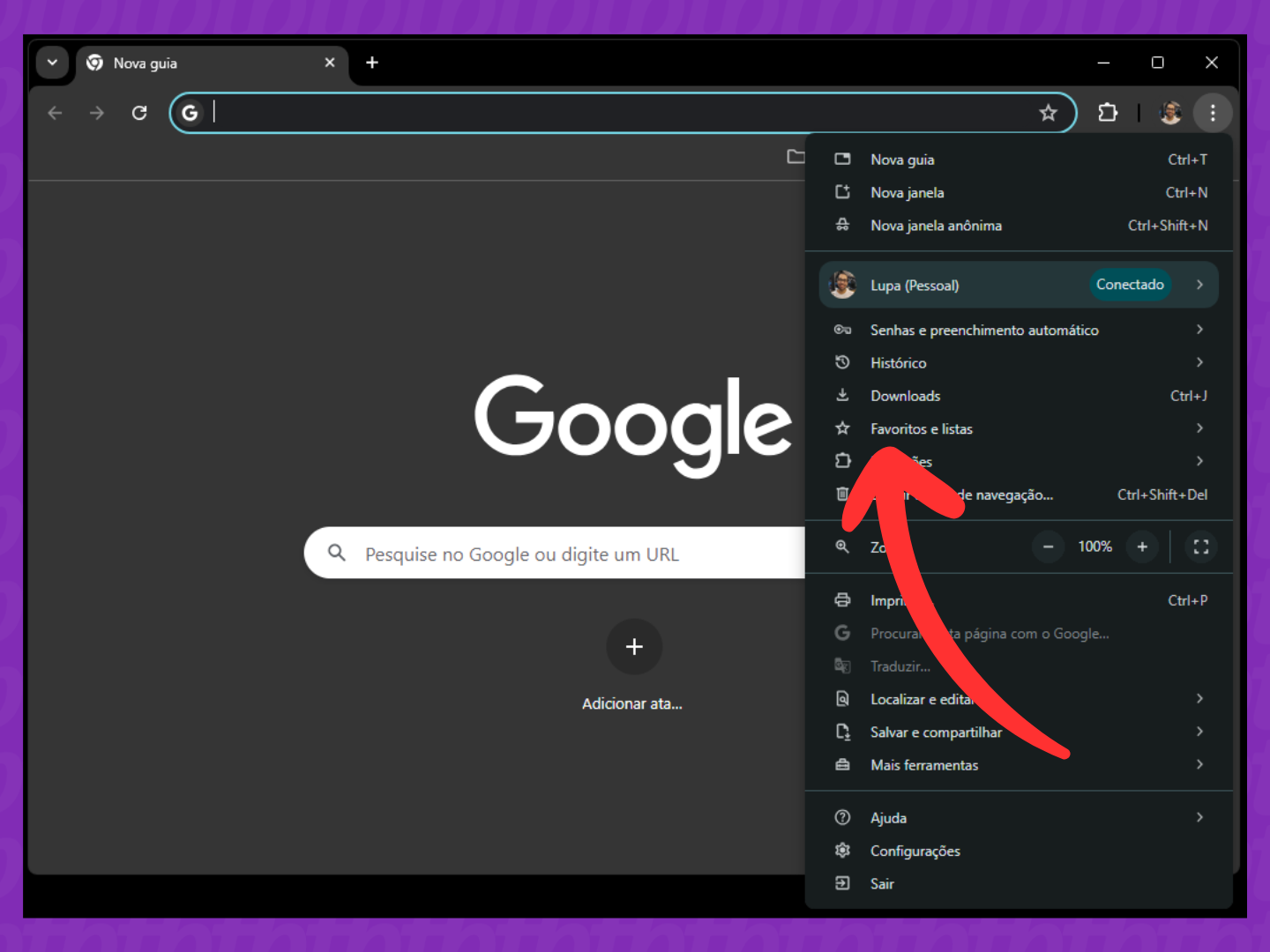Screen dimensions: 1270x952
Task: Select Nova janela anônima from menu
Action: tap(936, 226)
